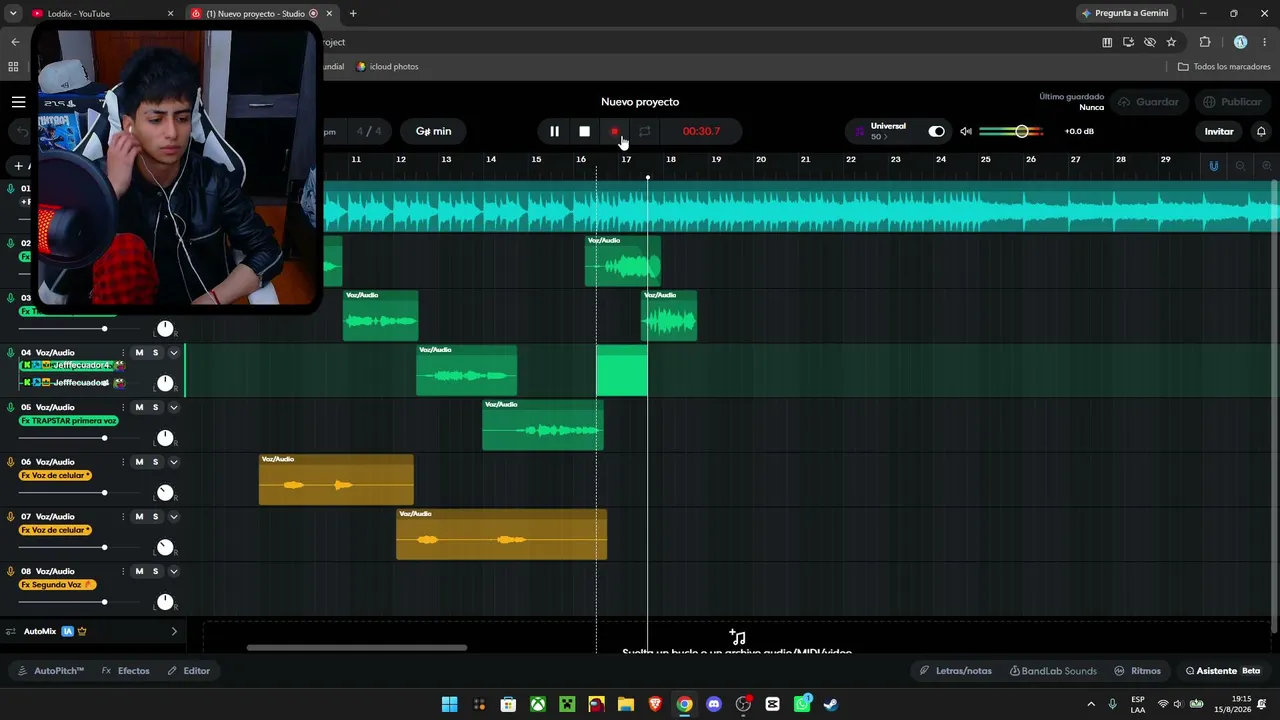Click the Guardar save button
1280x720 pixels.
point(1148,102)
